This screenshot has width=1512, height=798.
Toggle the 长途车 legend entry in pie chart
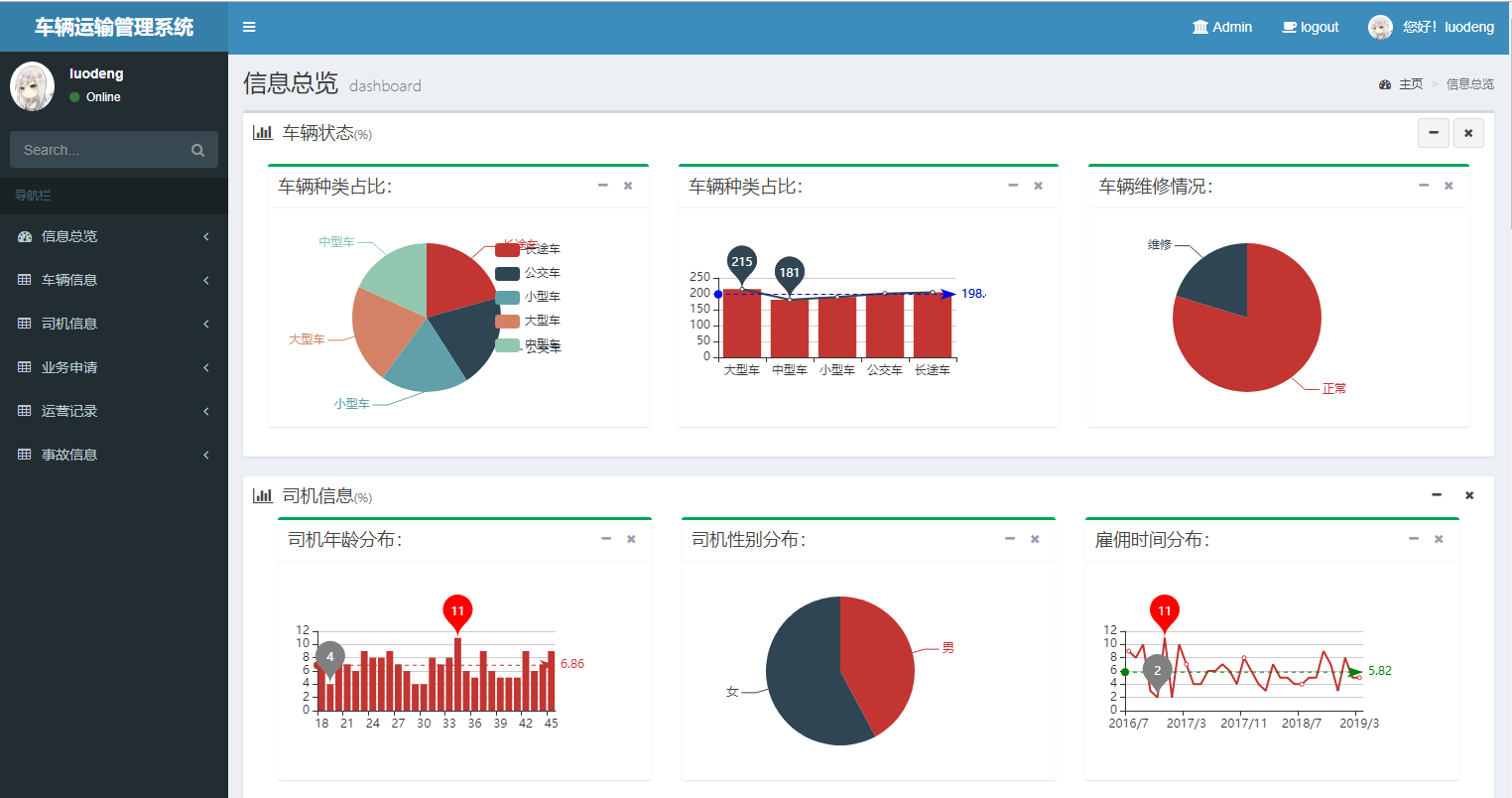click(528, 249)
